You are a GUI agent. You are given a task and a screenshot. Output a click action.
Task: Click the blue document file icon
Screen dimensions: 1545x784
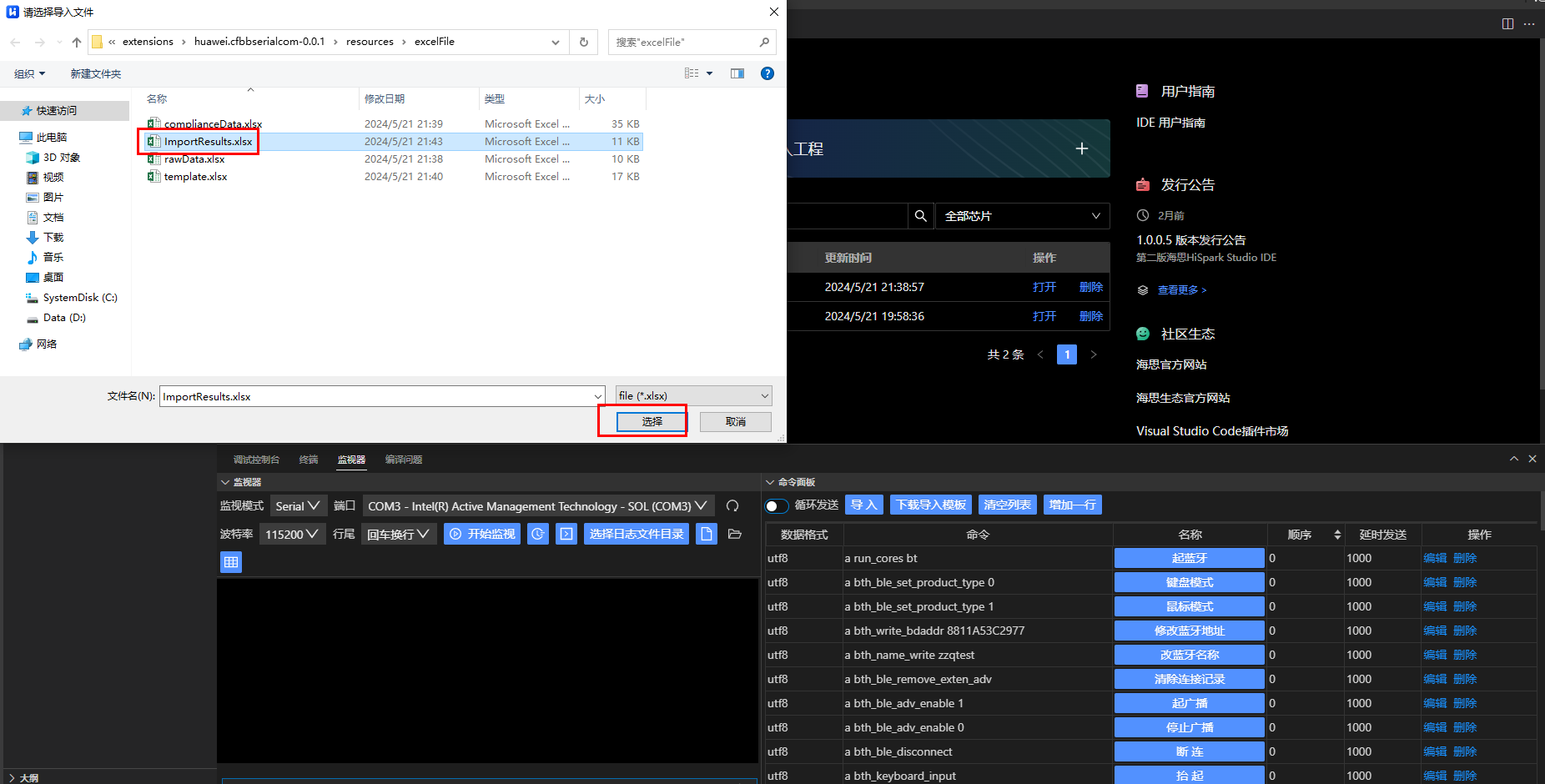click(707, 534)
